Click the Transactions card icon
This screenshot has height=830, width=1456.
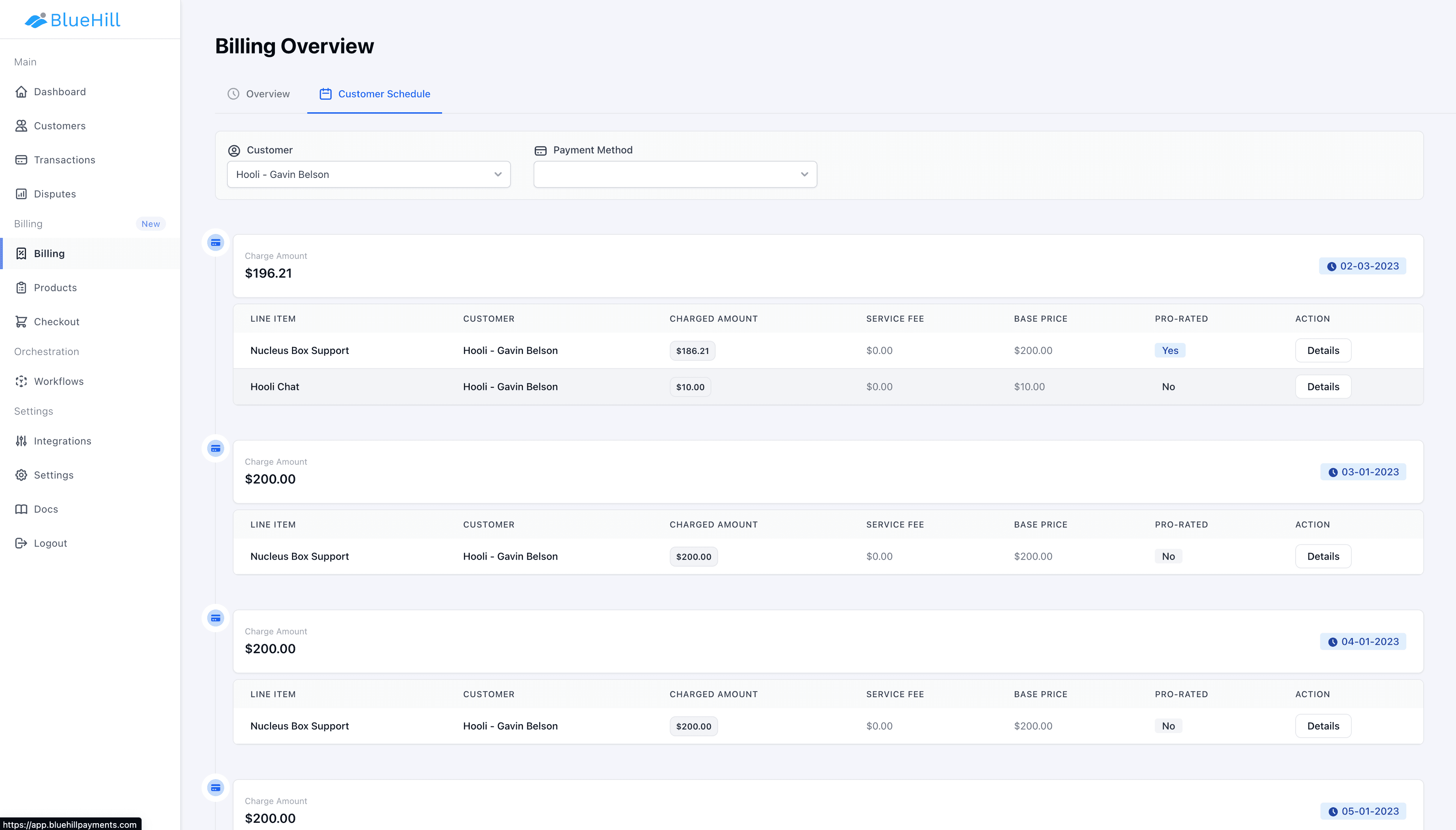(x=21, y=160)
